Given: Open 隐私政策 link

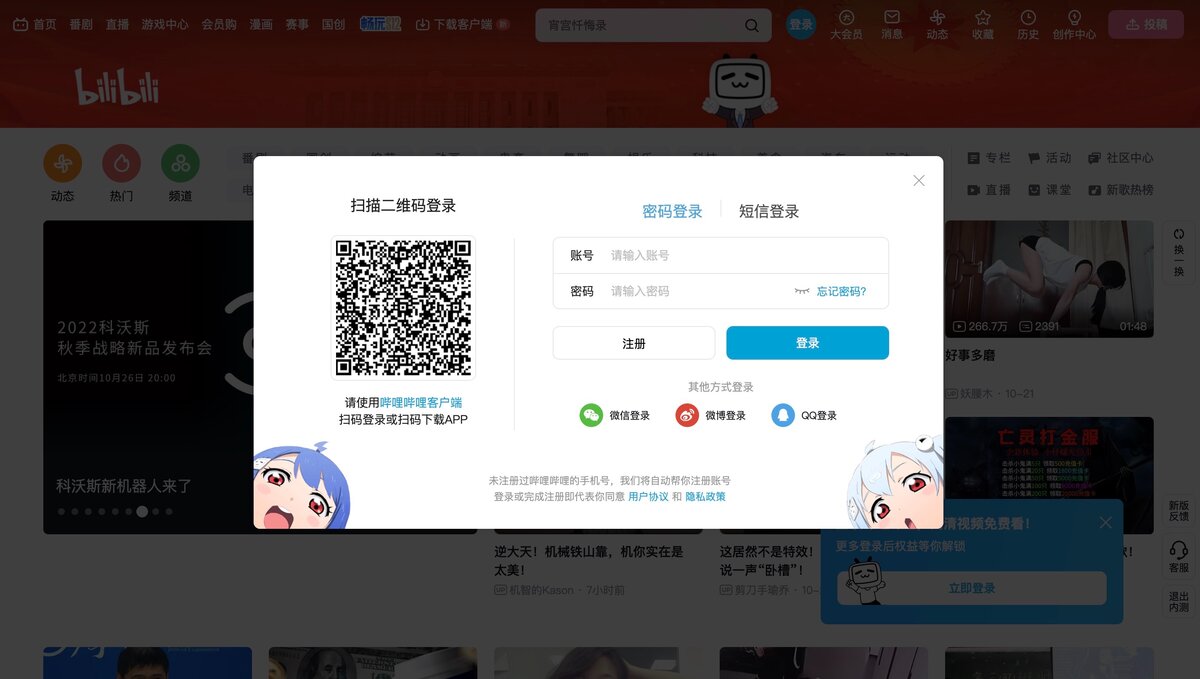Looking at the screenshot, I should [x=705, y=496].
